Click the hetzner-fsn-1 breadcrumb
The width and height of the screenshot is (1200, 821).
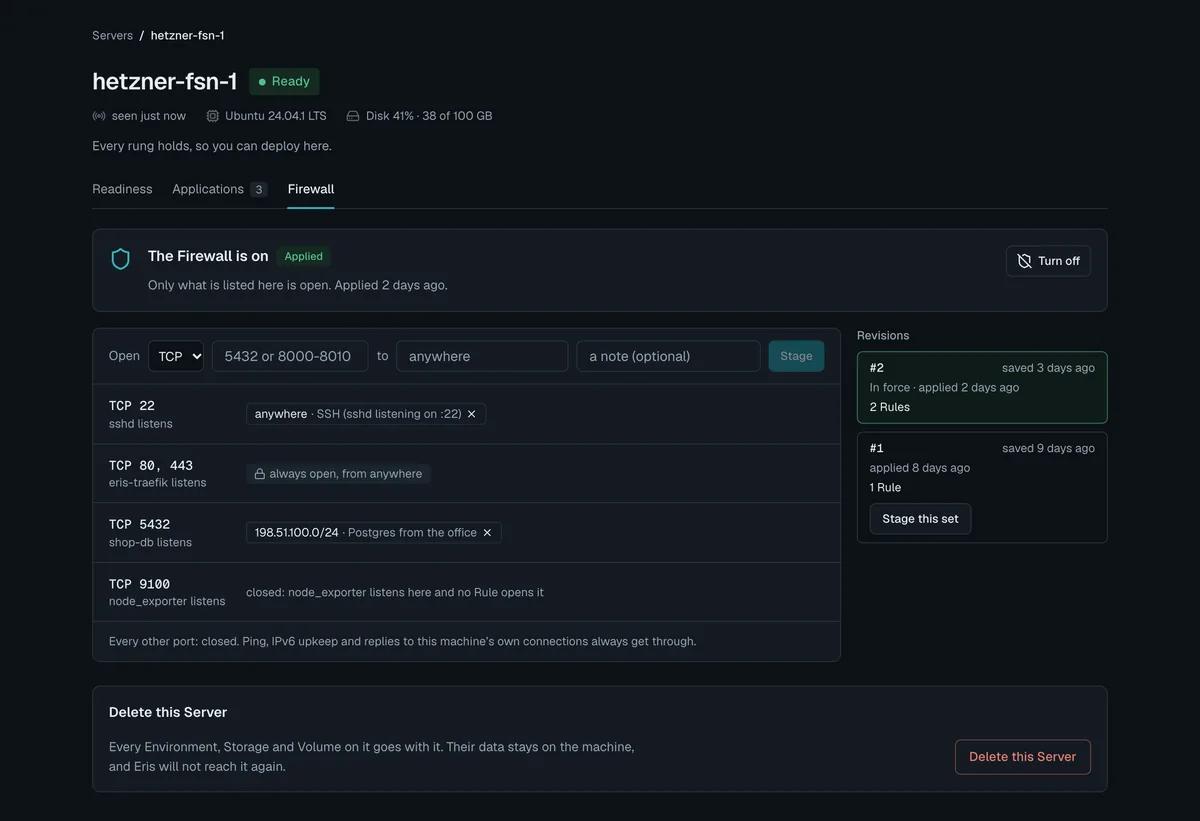click(187, 35)
